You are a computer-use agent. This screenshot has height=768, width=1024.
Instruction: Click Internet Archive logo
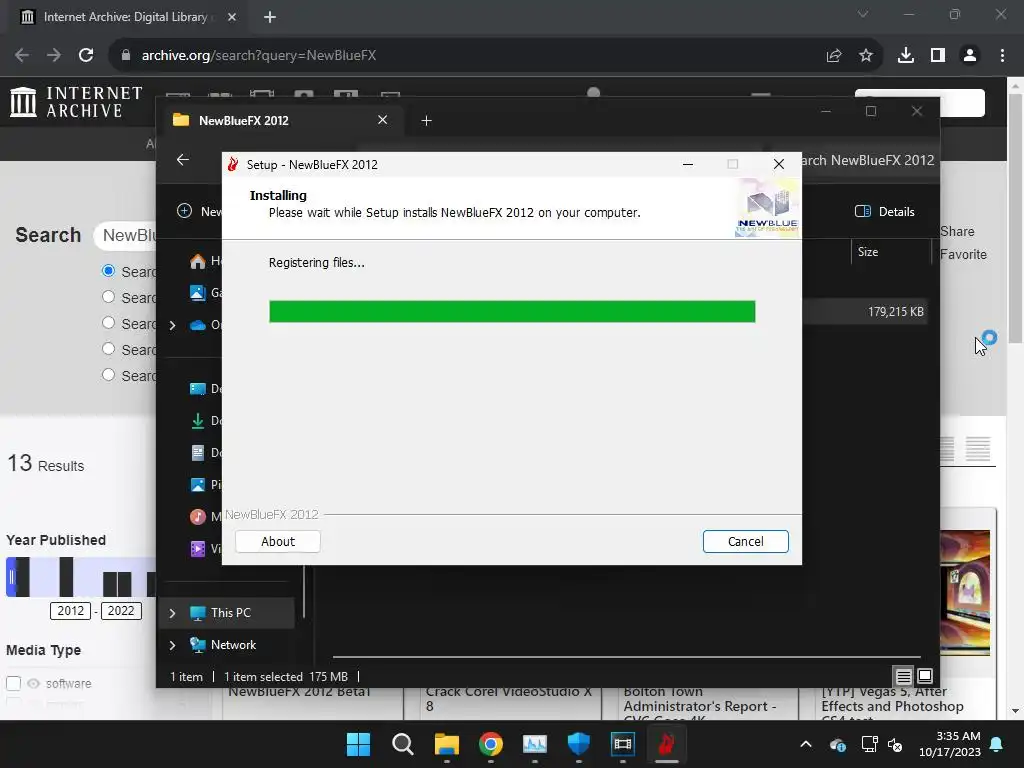76,102
